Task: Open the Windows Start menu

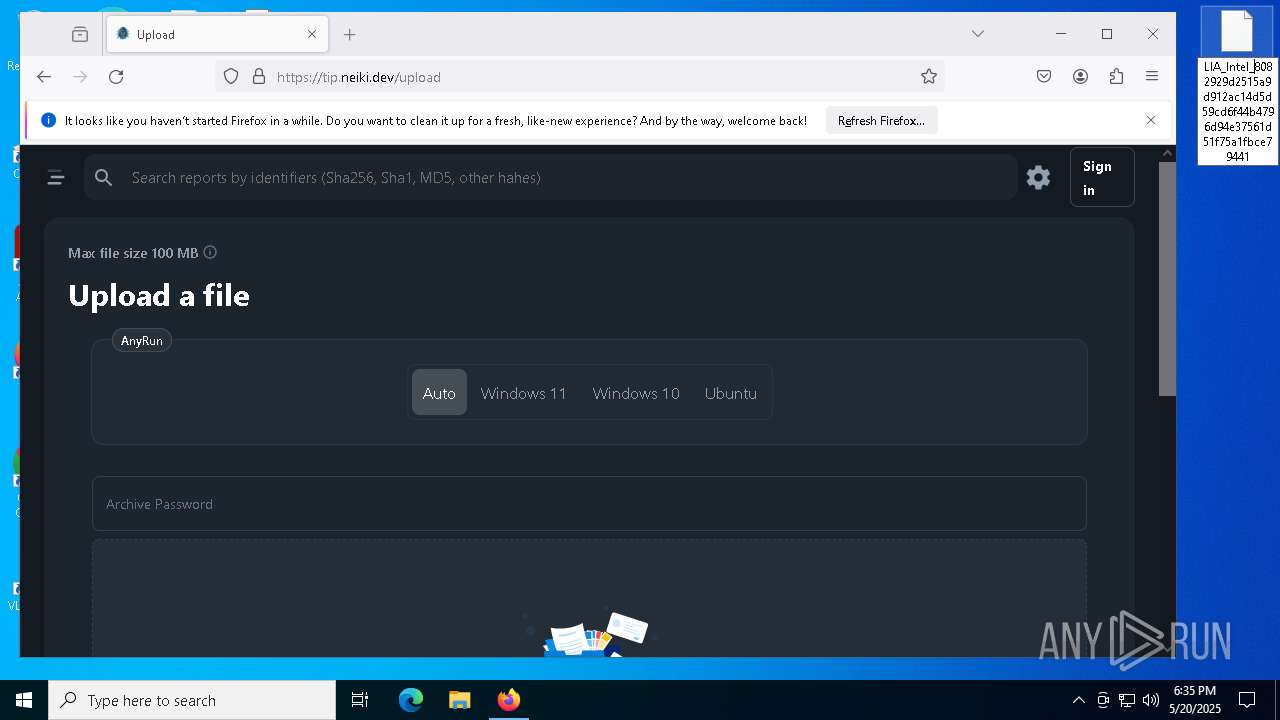Action: click(x=24, y=700)
